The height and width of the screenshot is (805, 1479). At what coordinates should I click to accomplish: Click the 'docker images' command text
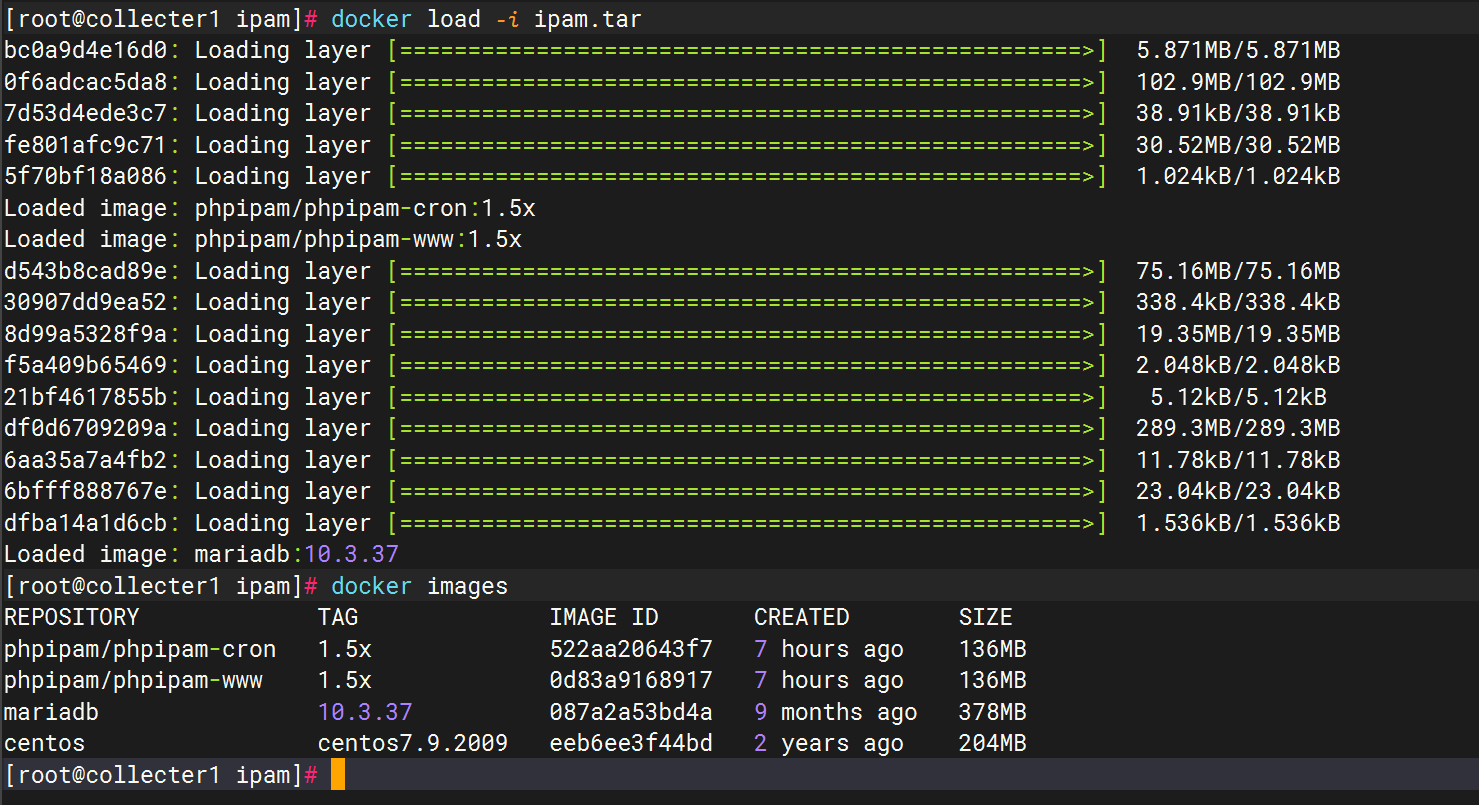pos(419,586)
